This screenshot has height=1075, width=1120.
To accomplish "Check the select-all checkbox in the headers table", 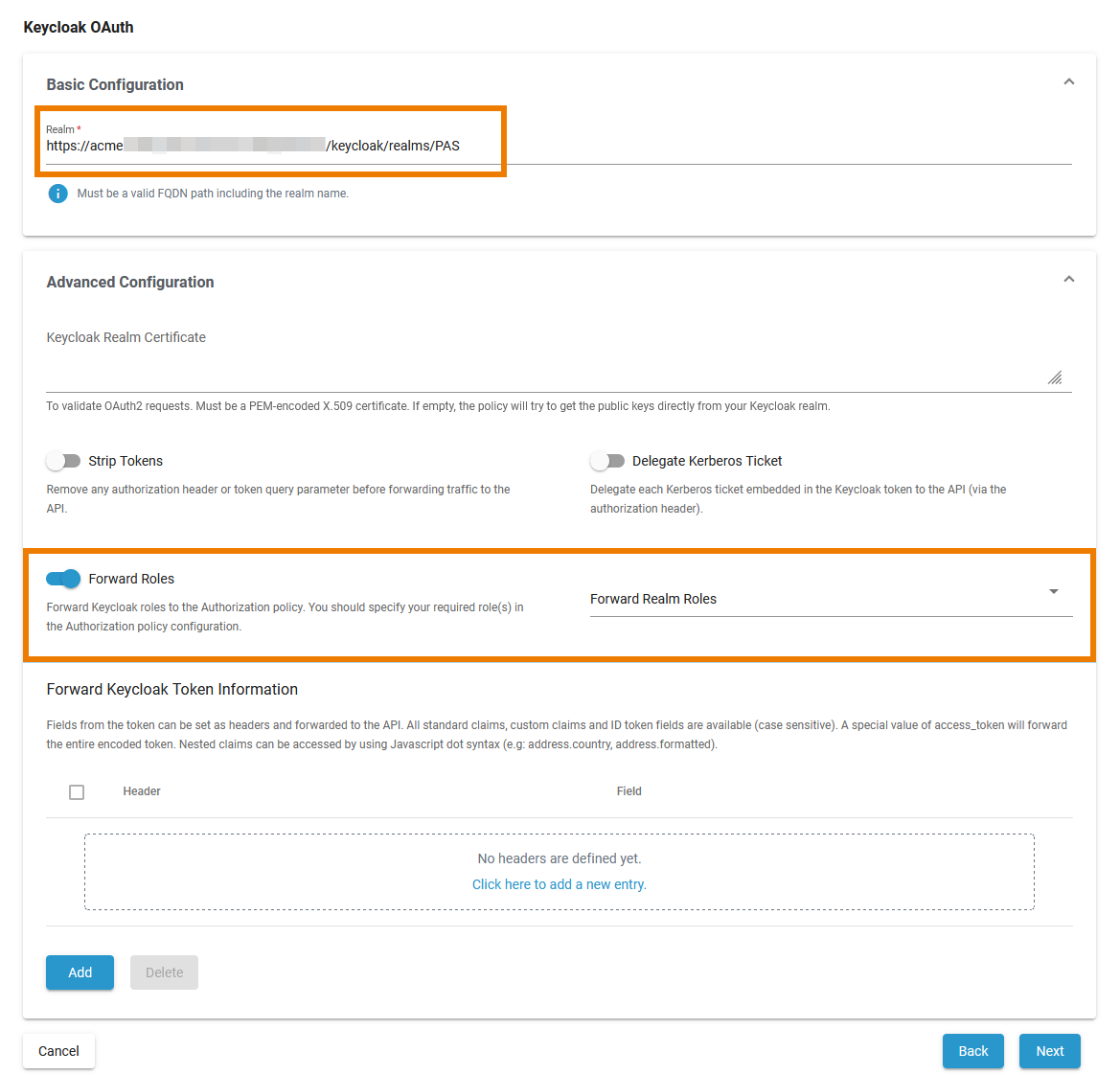I will point(77,791).
